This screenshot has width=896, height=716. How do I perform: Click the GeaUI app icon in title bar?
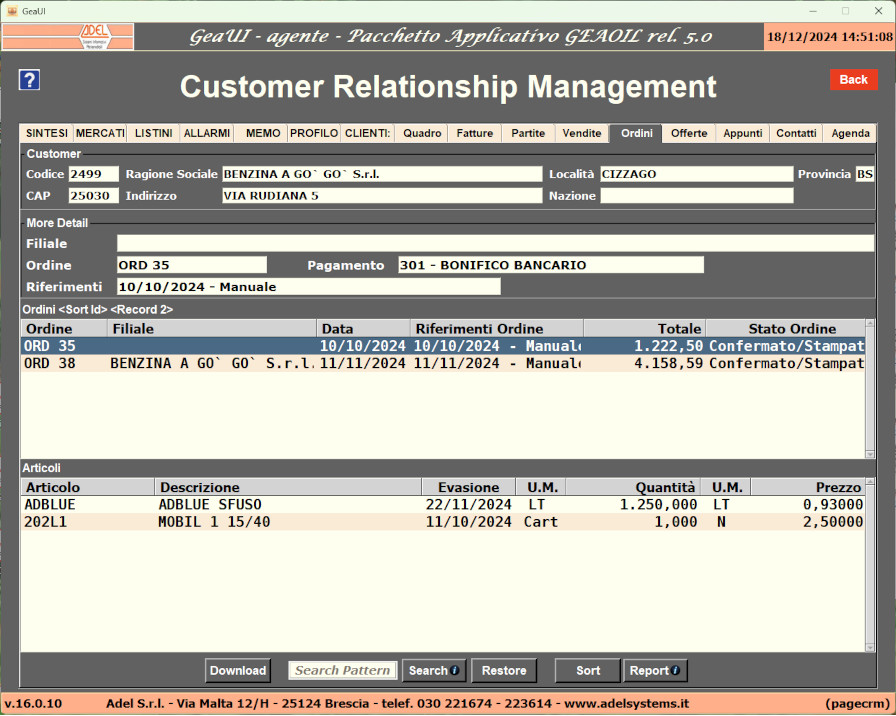click(12, 11)
